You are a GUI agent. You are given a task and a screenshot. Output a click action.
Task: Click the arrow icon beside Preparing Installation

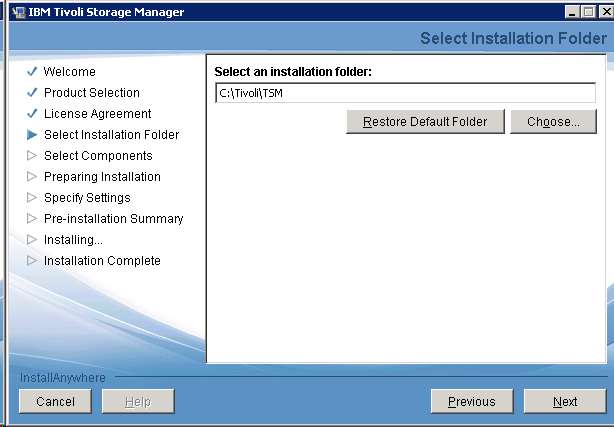[x=32, y=177]
